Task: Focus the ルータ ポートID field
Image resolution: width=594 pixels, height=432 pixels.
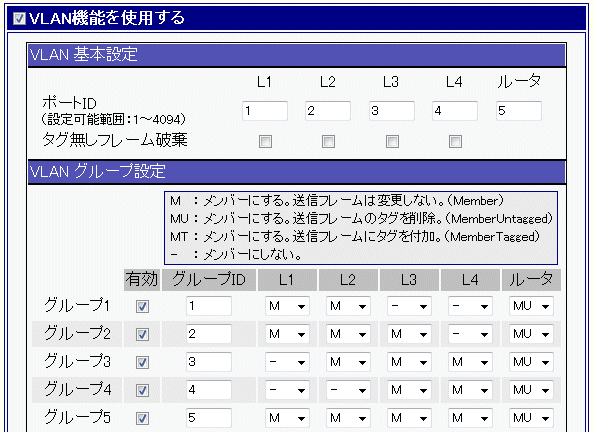Action: point(519,111)
